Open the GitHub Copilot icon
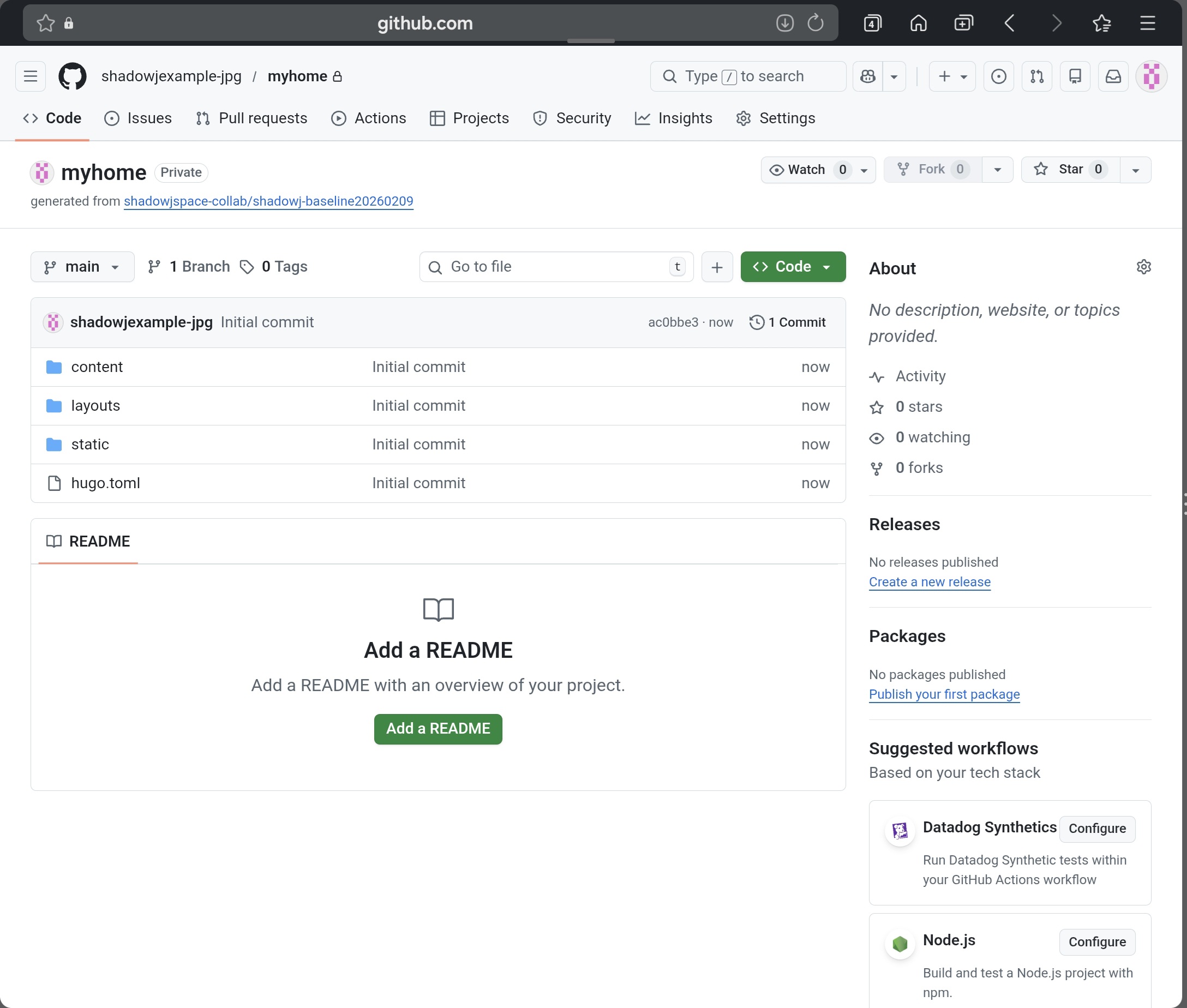The image size is (1187, 1008). [867, 76]
